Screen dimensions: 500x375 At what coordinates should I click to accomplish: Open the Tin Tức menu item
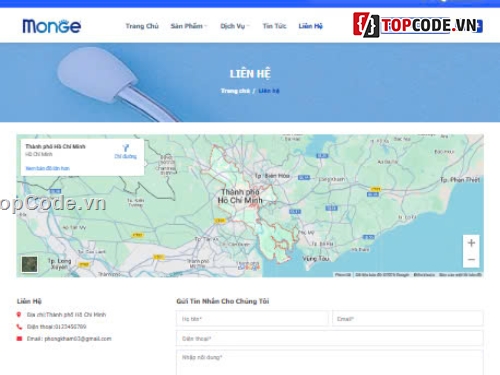(274, 26)
